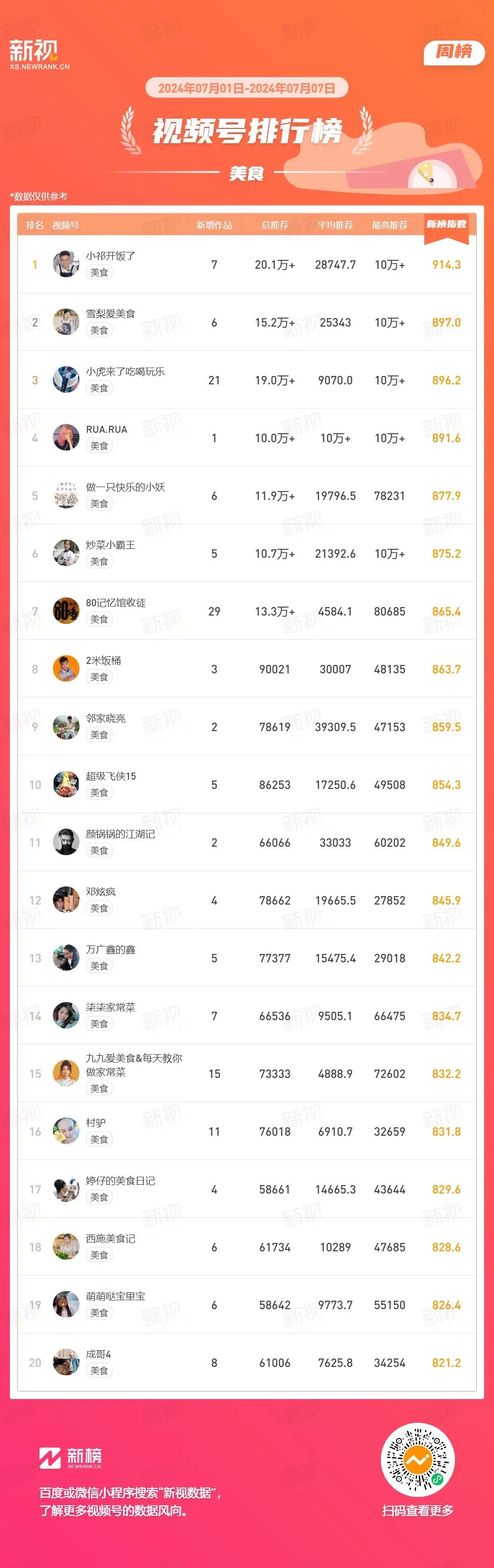Click the 平均推荐 column header
The height and width of the screenshot is (1568, 494).
(x=335, y=225)
